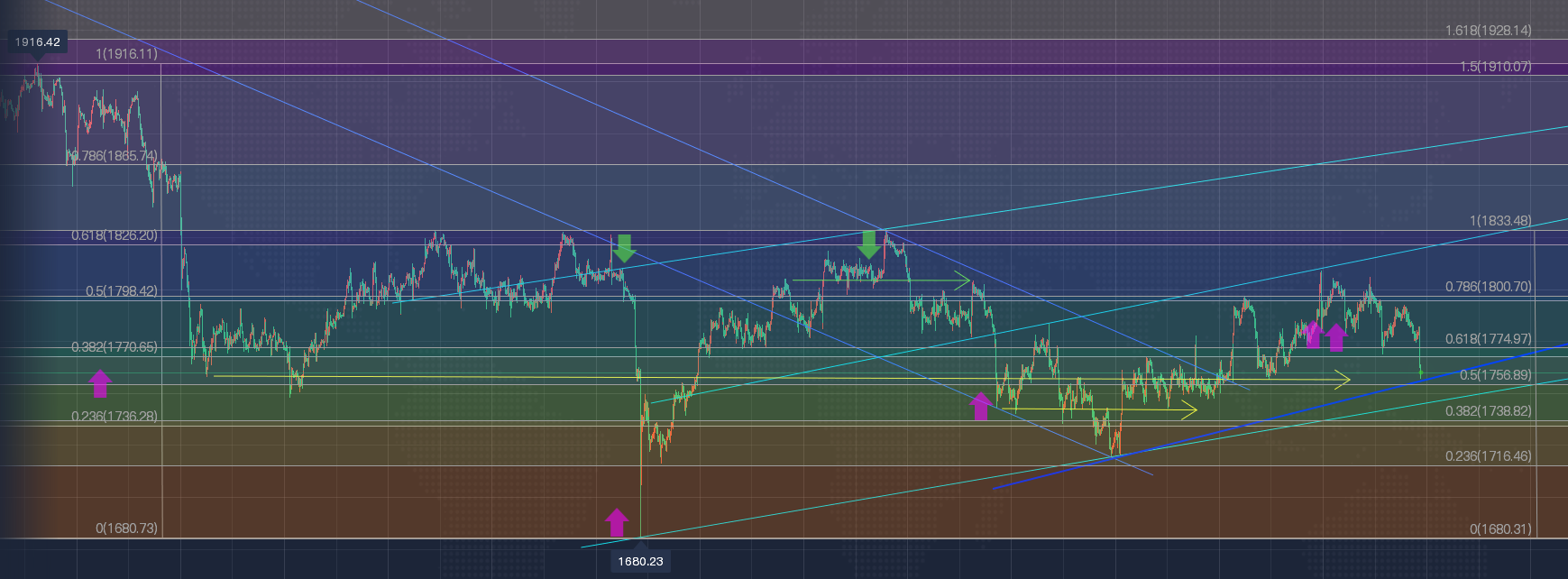The height and width of the screenshot is (579, 1568).
Task: Click the 0(1680.31) base level label
Action: (x=1500, y=529)
